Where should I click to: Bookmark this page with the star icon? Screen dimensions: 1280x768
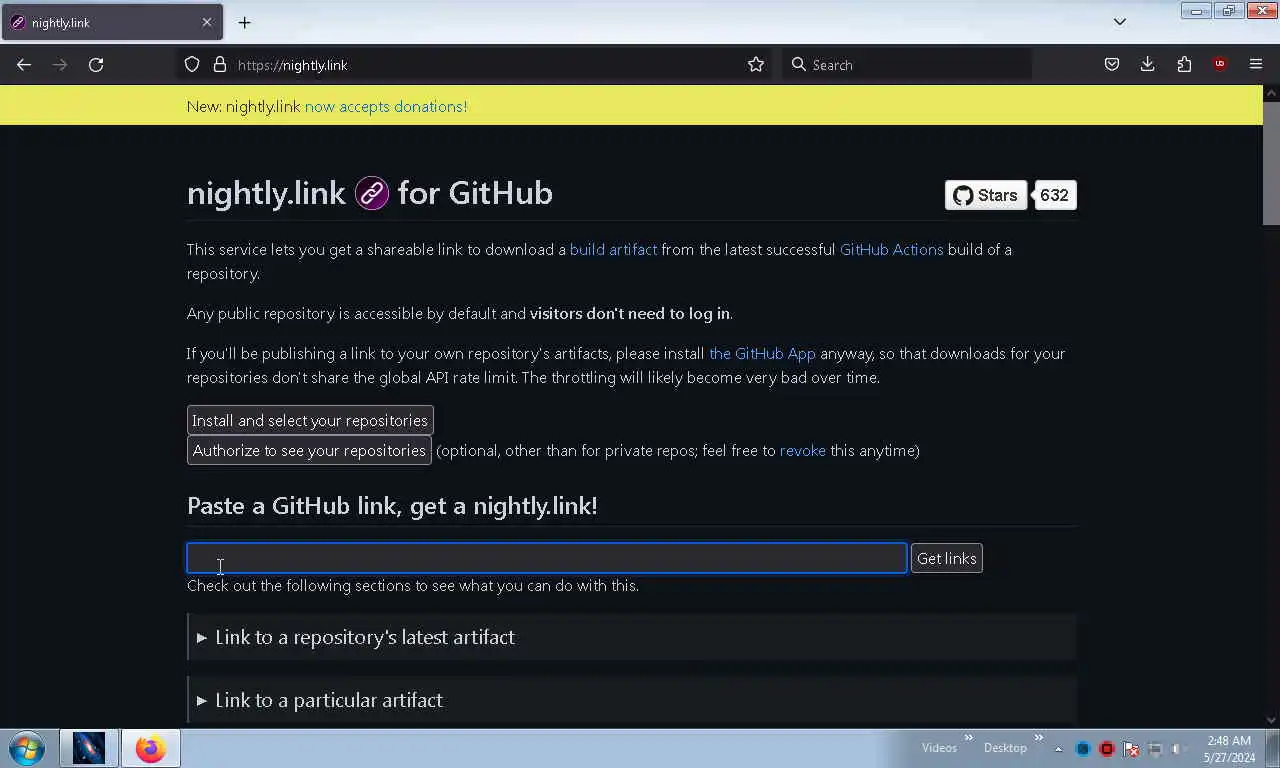coord(756,65)
